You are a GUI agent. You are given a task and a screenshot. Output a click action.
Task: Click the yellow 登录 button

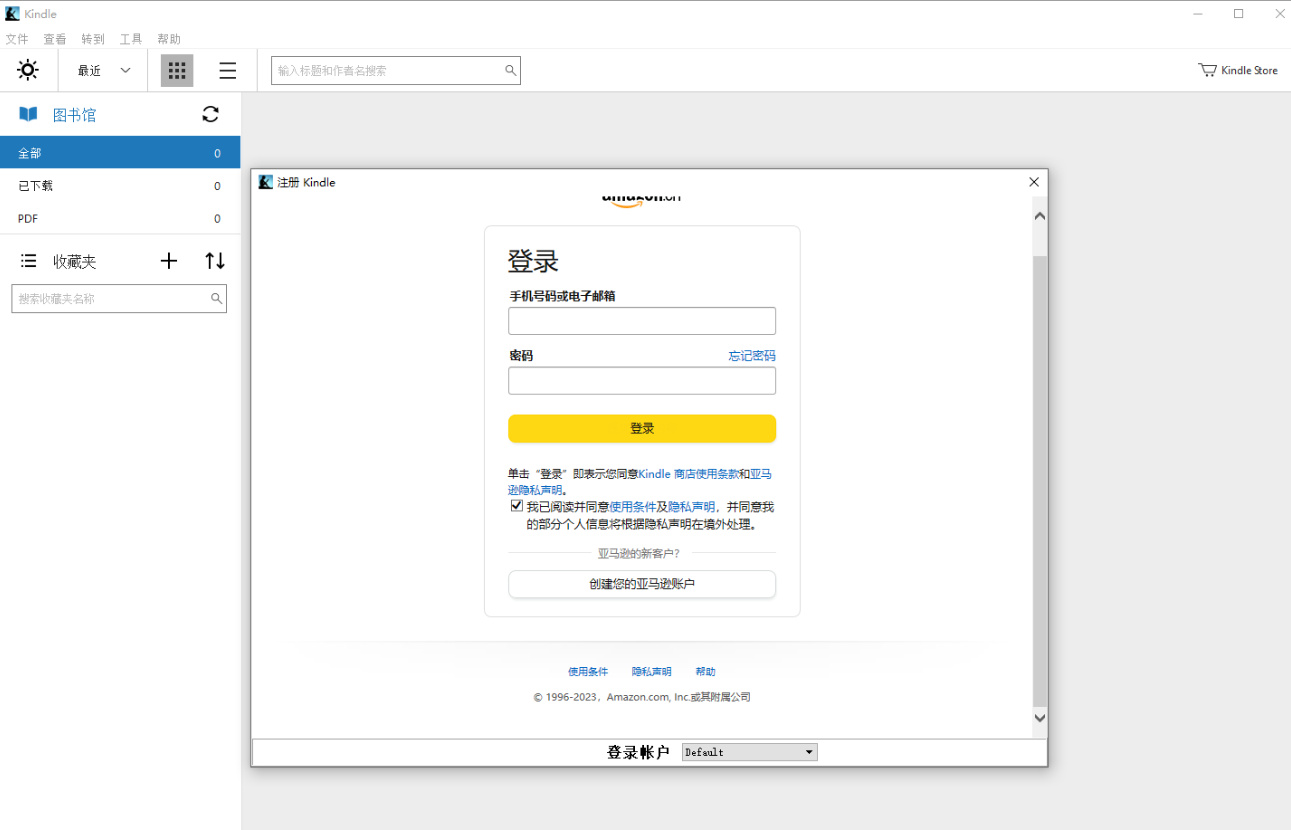642,428
